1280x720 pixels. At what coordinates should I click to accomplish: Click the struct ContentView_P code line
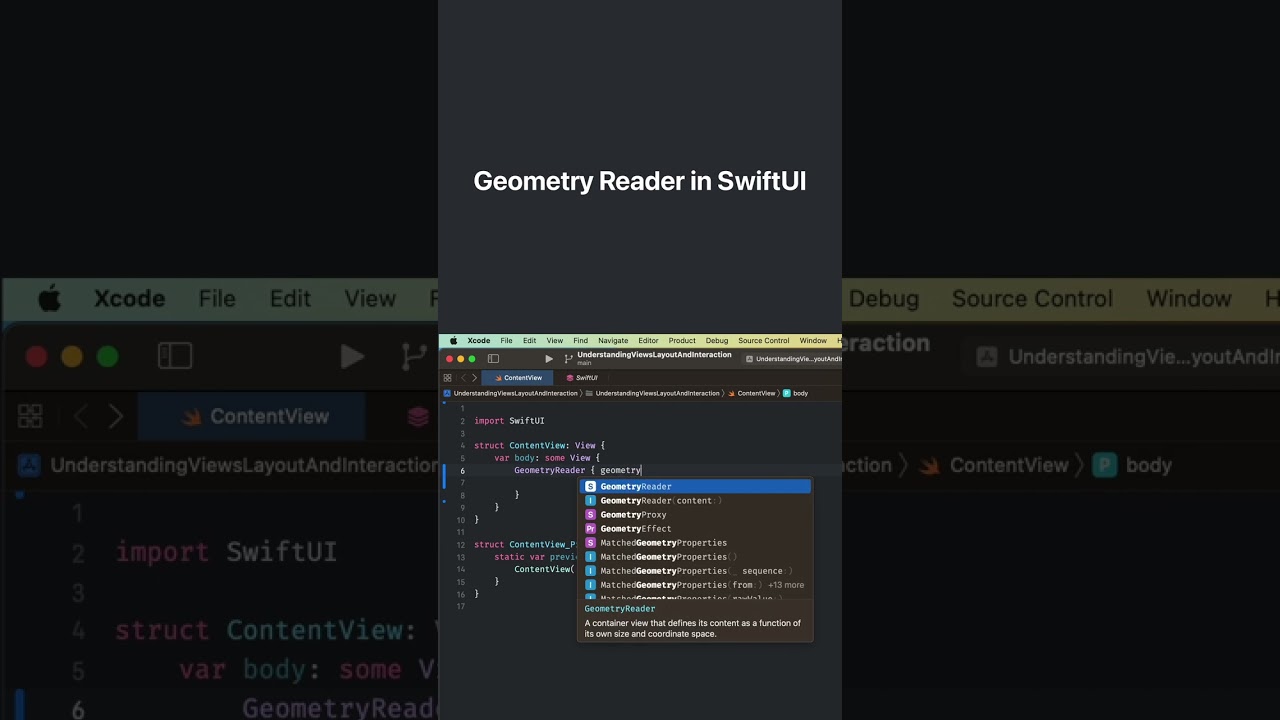pyautogui.click(x=526, y=545)
